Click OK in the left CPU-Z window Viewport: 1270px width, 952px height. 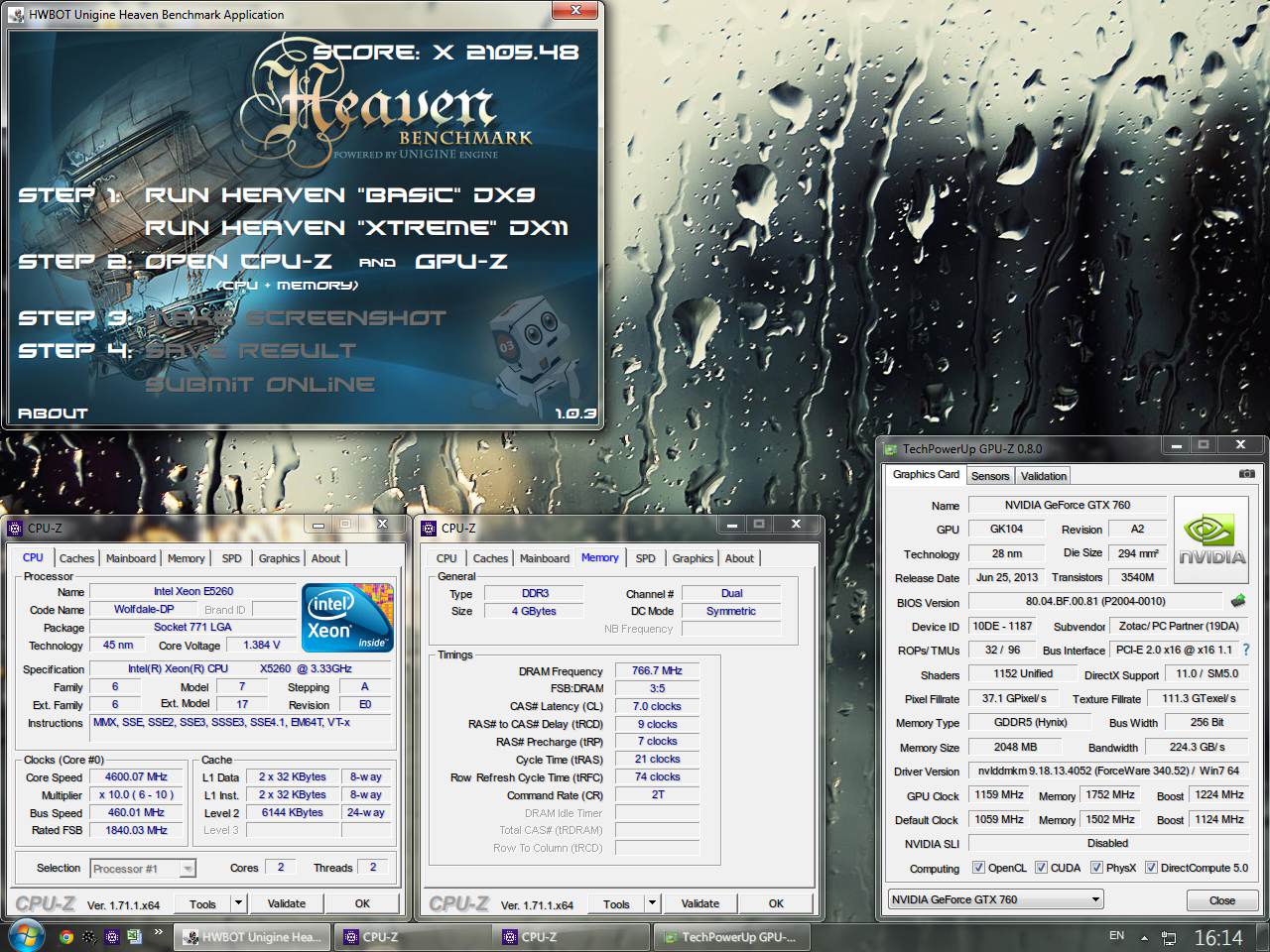[362, 903]
